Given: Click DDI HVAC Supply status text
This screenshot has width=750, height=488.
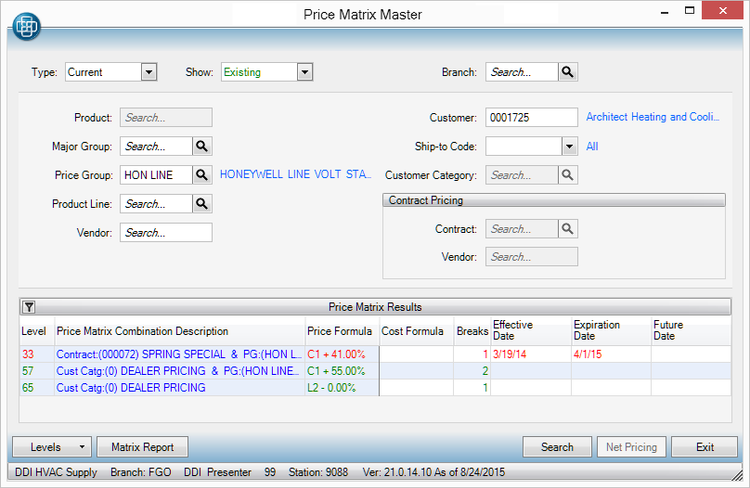Looking at the screenshot, I should pos(56,472).
